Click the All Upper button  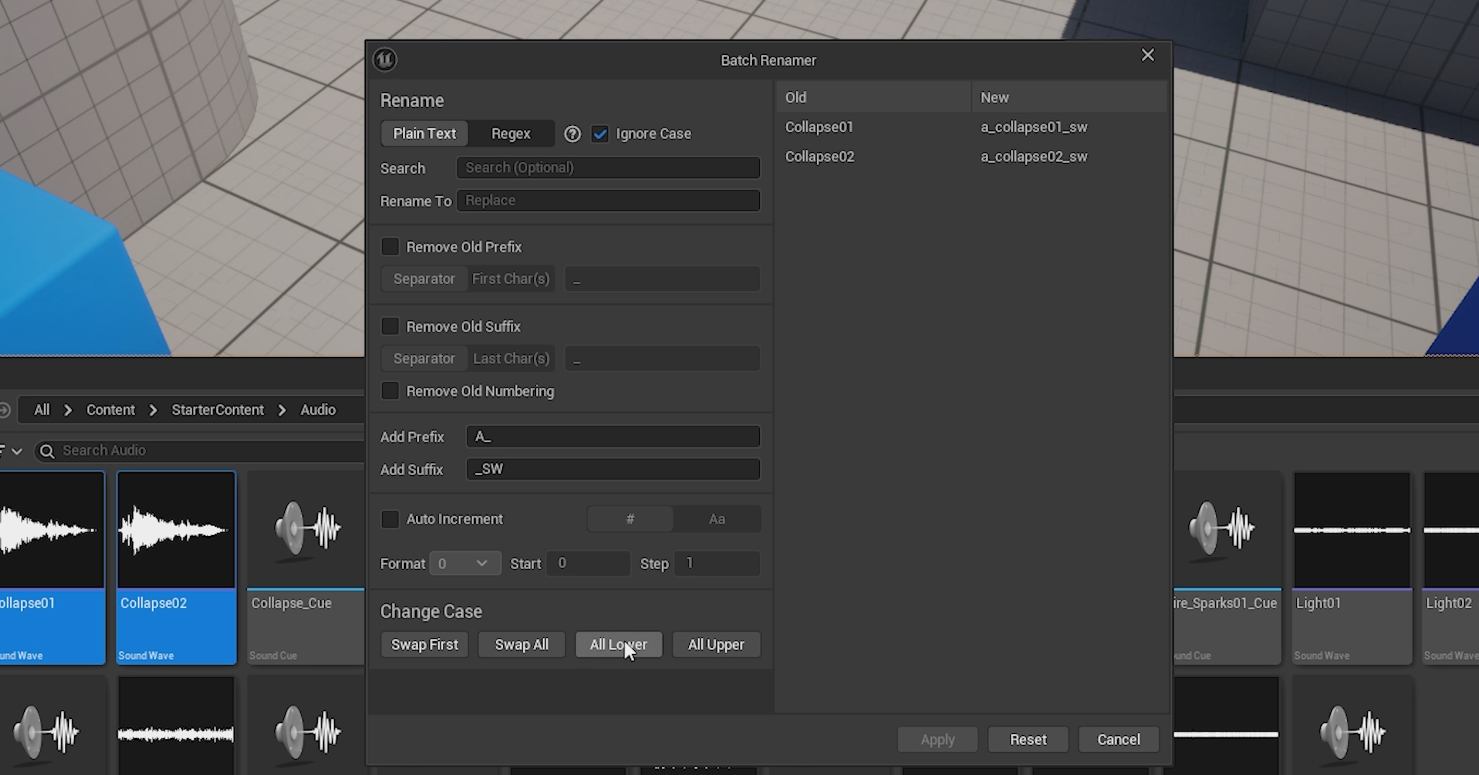point(716,645)
